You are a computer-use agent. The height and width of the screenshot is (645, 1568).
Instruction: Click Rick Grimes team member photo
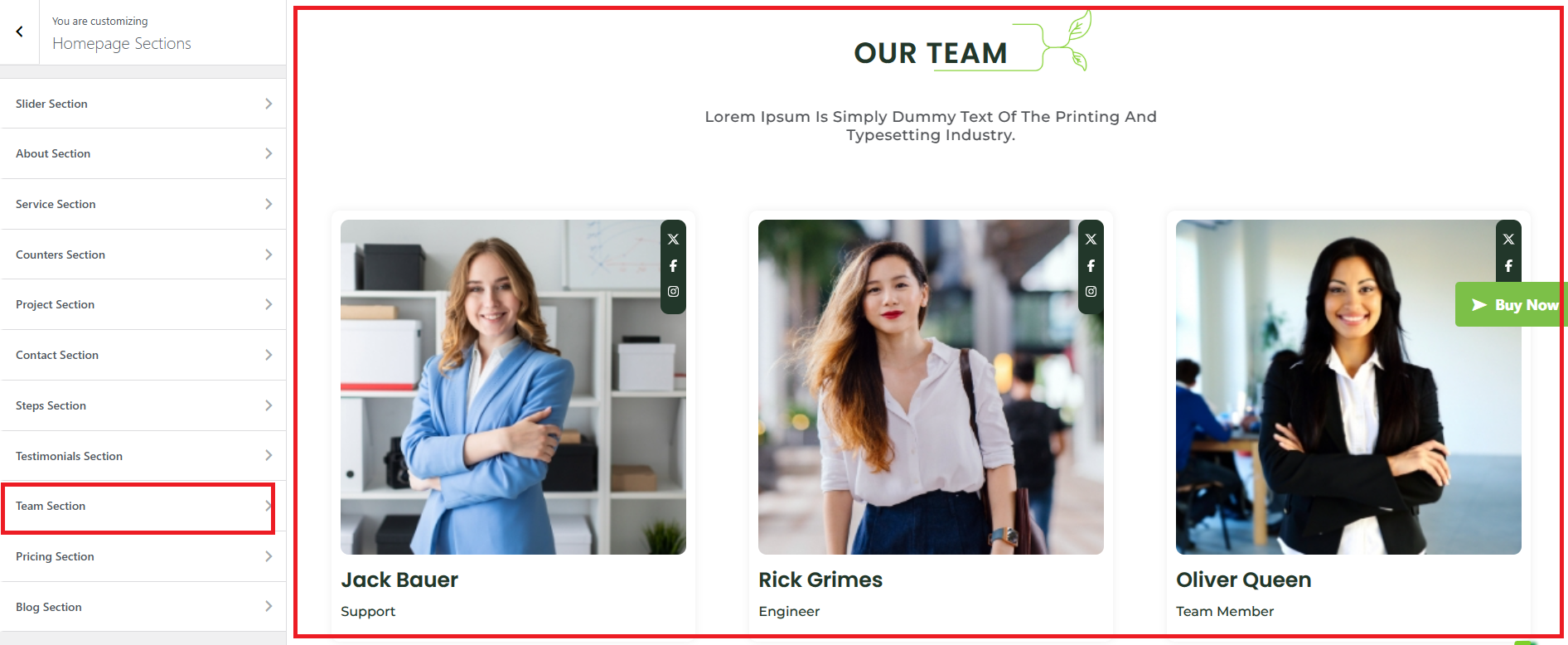click(931, 387)
